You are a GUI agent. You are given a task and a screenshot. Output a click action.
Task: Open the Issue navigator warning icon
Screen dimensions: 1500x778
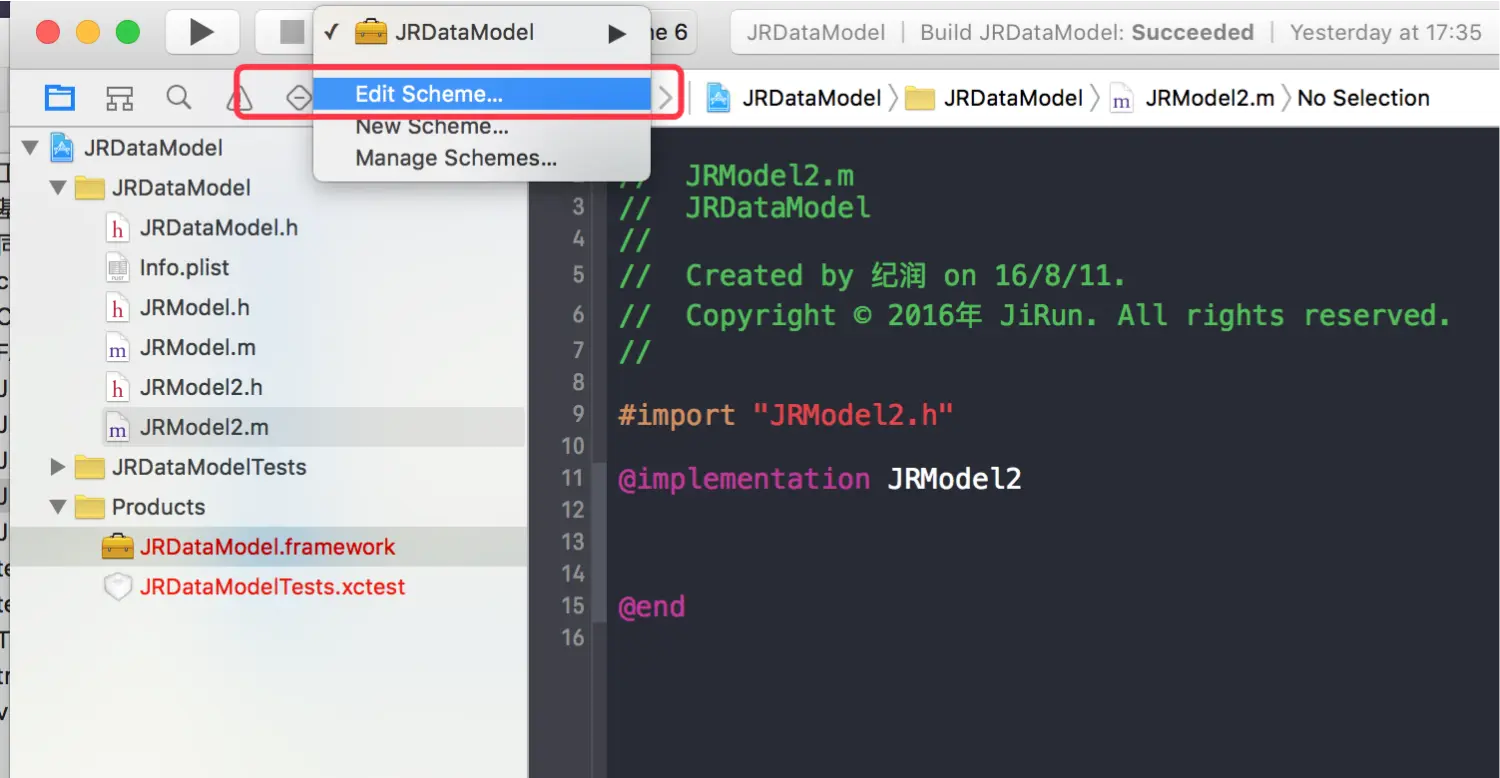(x=240, y=97)
